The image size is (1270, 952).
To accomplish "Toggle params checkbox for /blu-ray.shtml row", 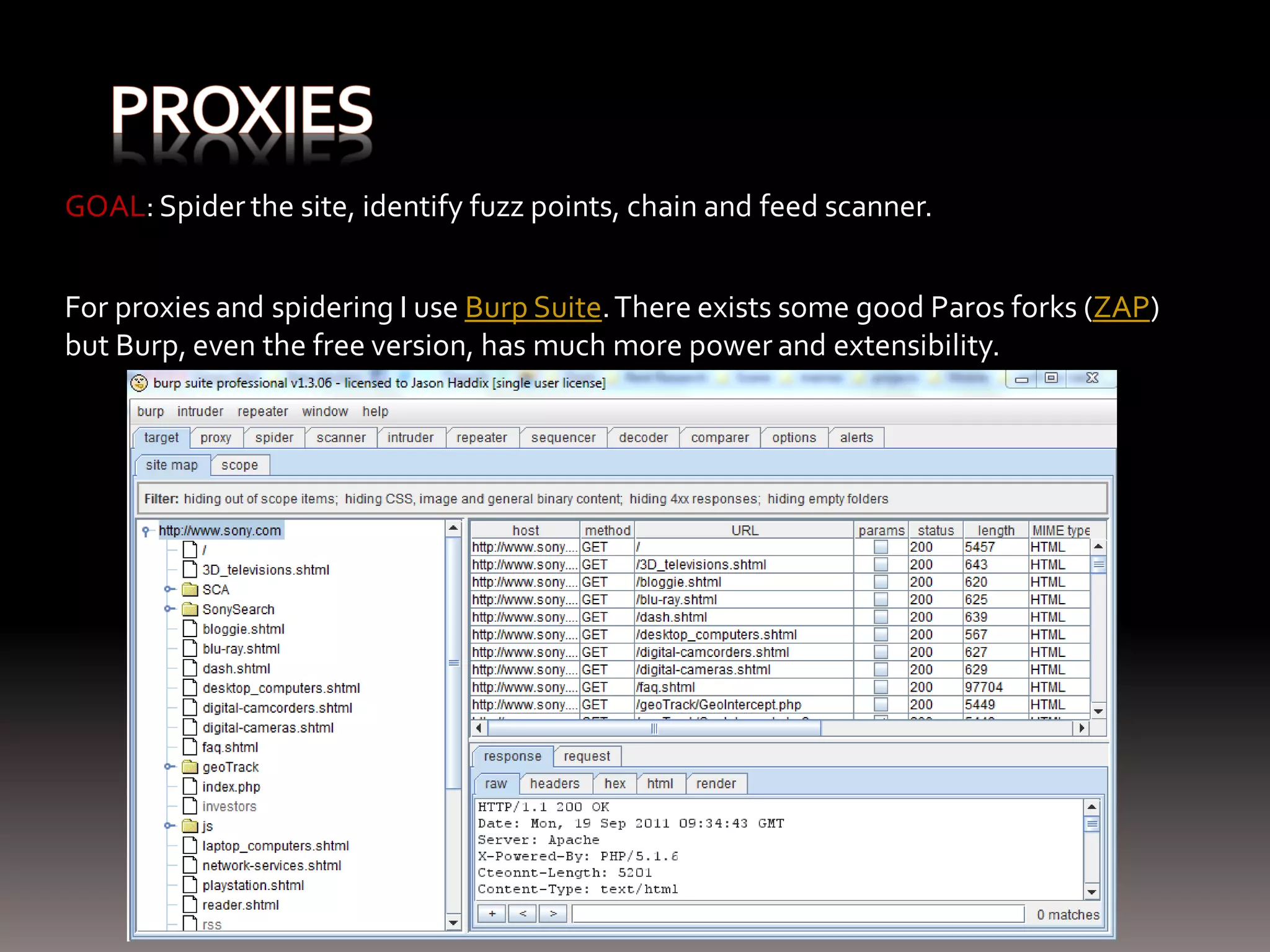I will point(881,599).
